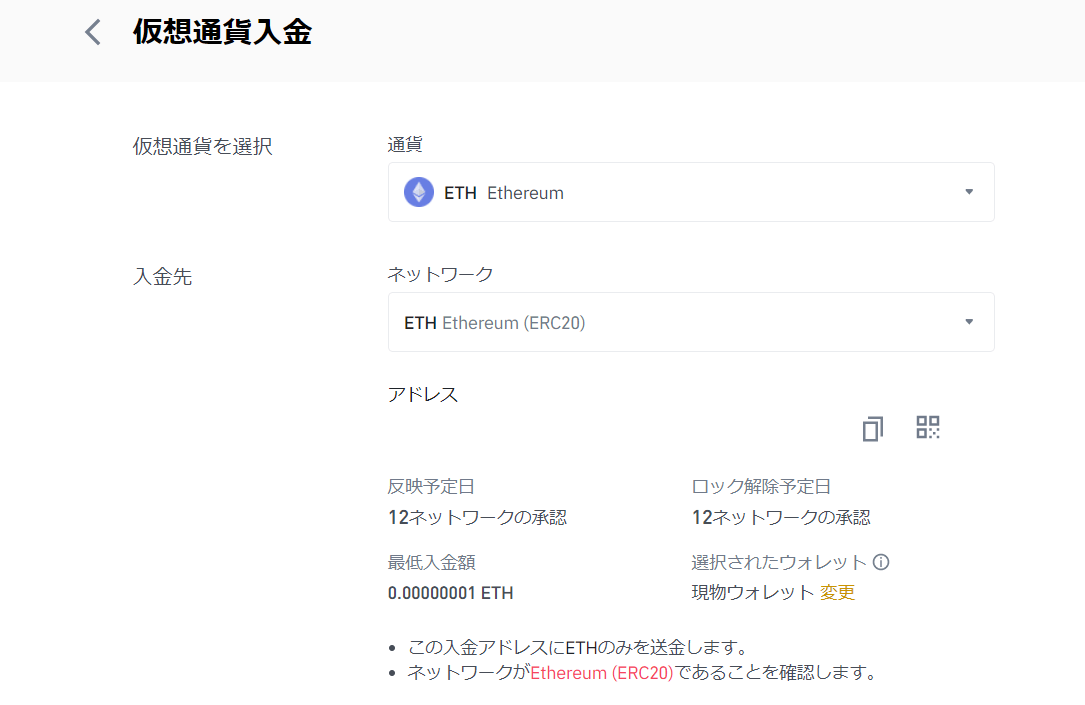Click 12ネットワークの承認 under 反映予定日
The width and height of the screenshot is (1085, 705).
pyautogui.click(x=477, y=518)
